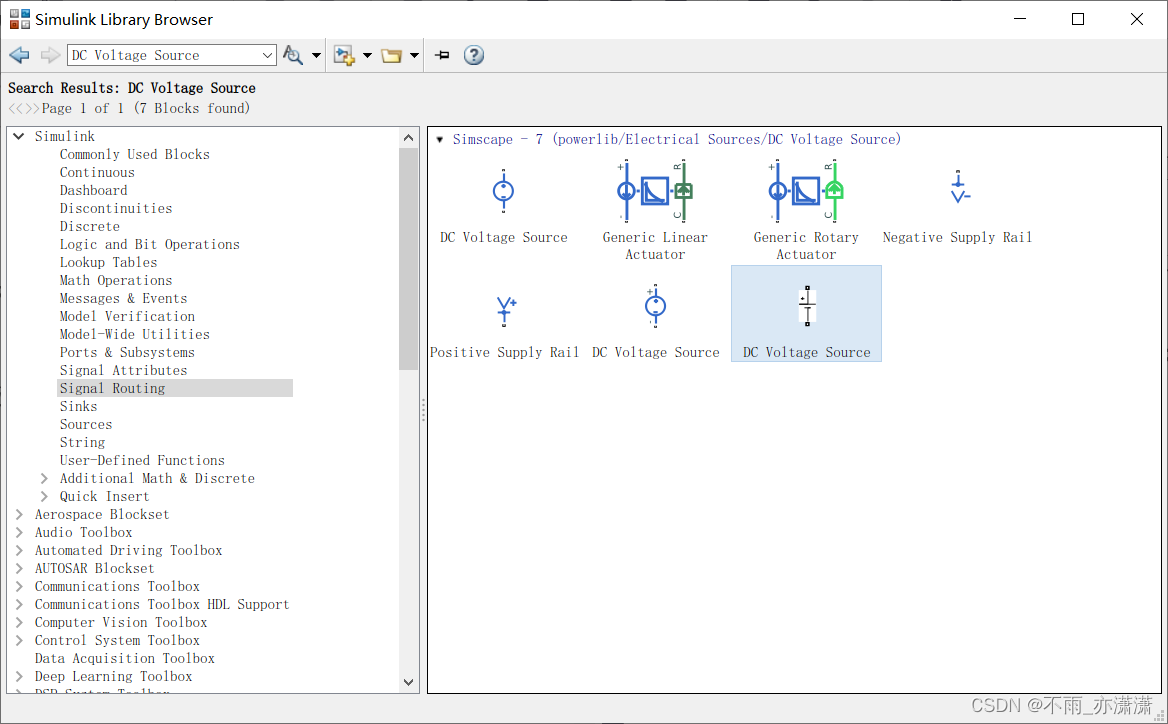Select Ports & Subsystems library
This screenshot has width=1168, height=724.
click(x=127, y=352)
